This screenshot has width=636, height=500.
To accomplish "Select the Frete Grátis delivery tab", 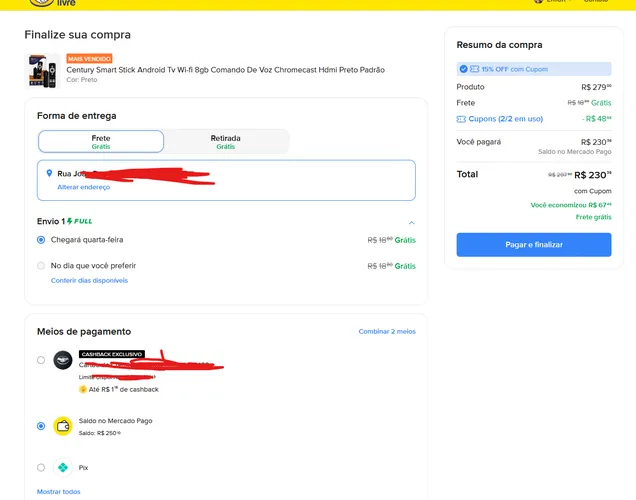I will click(x=101, y=142).
